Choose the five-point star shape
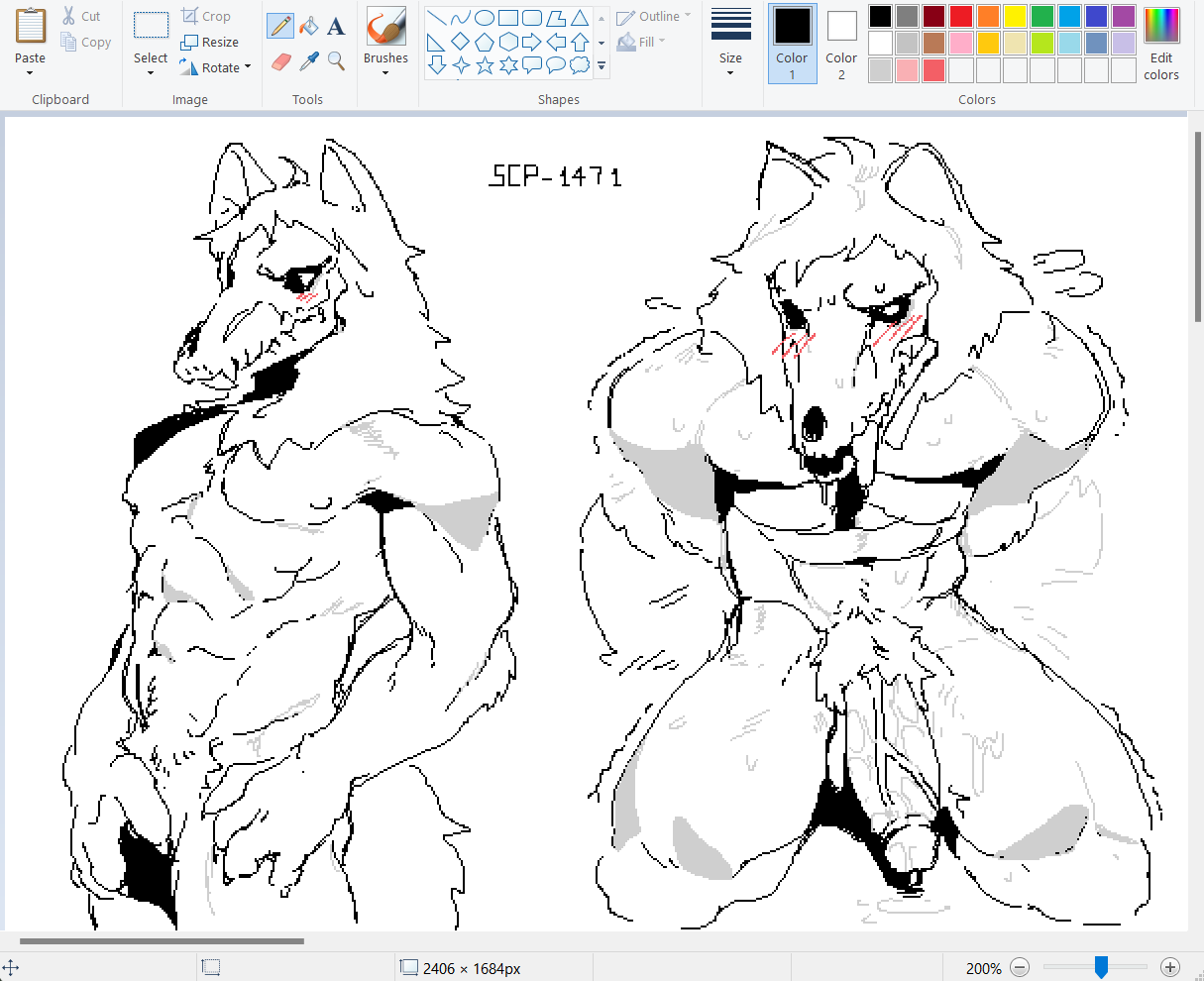The height and width of the screenshot is (981, 1204). point(485,66)
